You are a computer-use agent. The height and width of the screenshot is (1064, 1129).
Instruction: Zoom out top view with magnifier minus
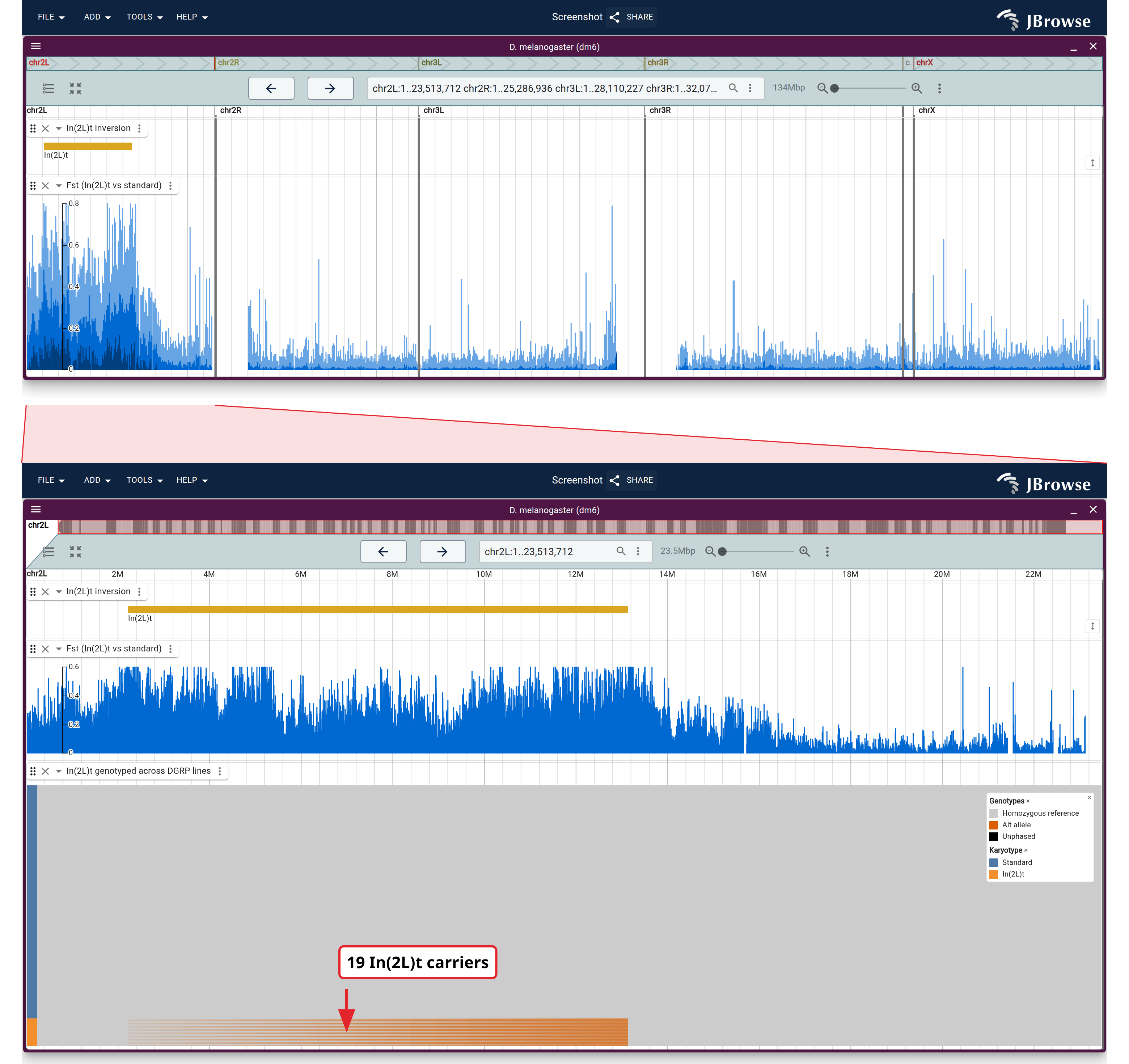pyautogui.click(x=822, y=88)
